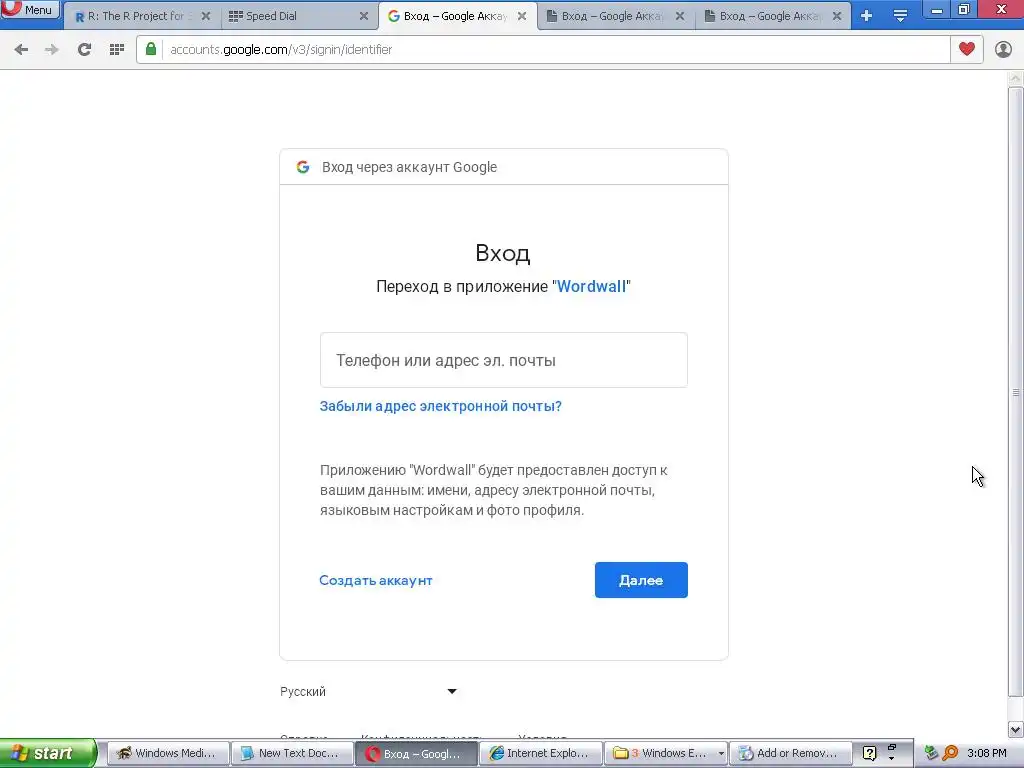Switch to Internet Explorer taskbar item
The width and height of the screenshot is (1024, 768).
point(541,753)
